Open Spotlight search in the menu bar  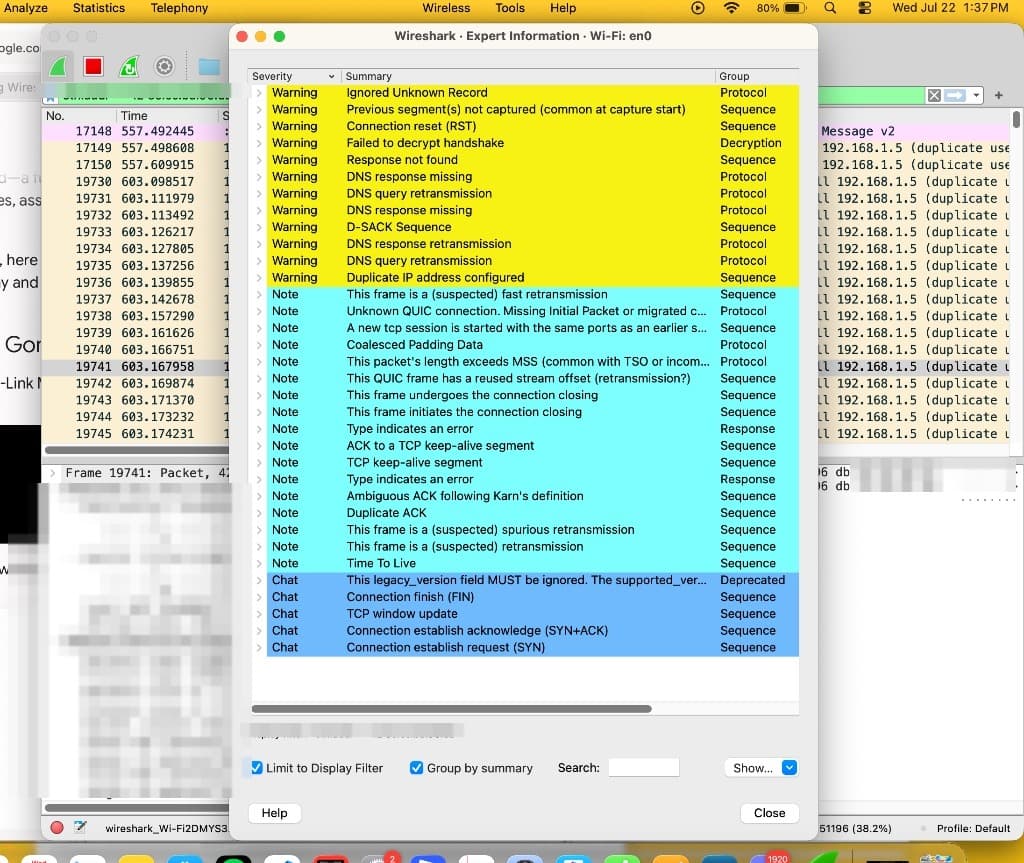[829, 8]
